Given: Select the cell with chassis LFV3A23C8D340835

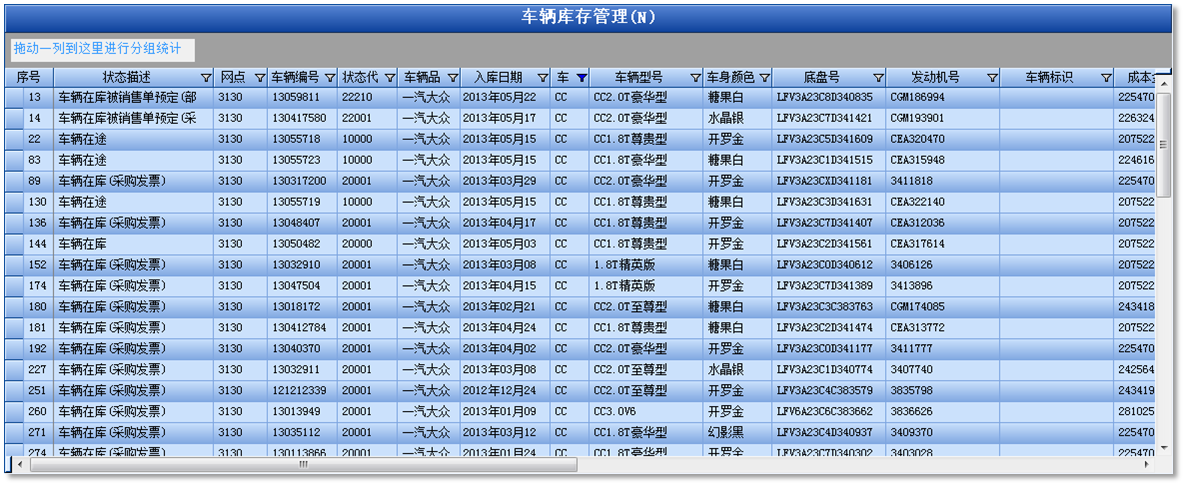Looking at the screenshot, I should click(x=824, y=98).
